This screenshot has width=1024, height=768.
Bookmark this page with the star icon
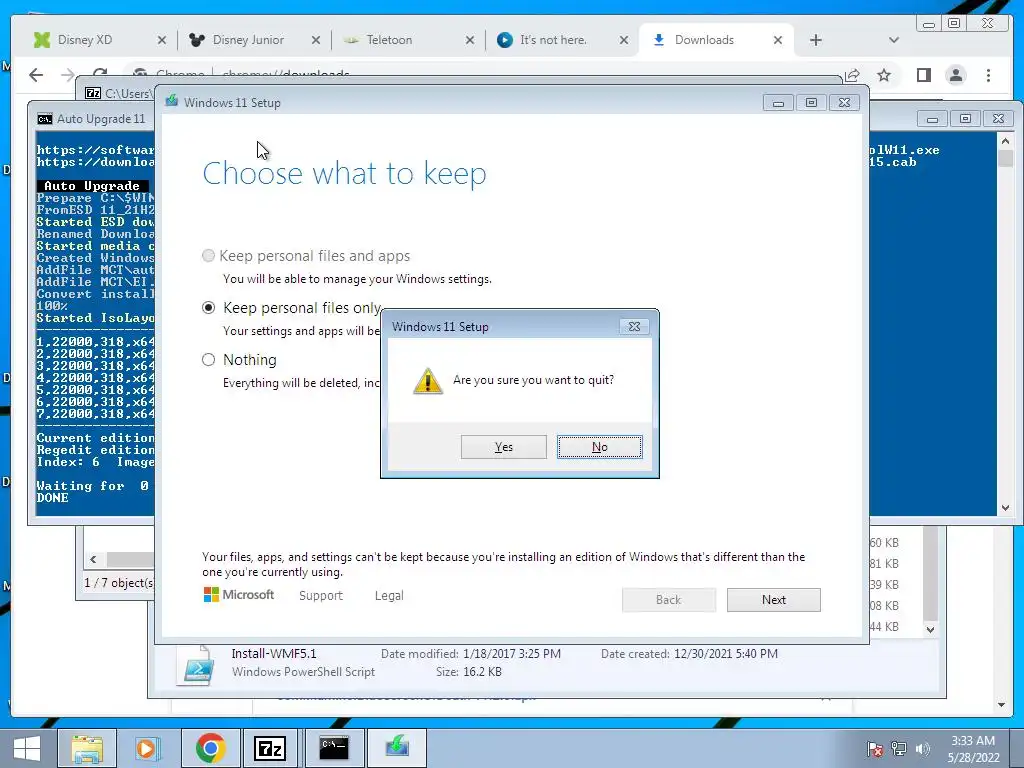point(884,75)
